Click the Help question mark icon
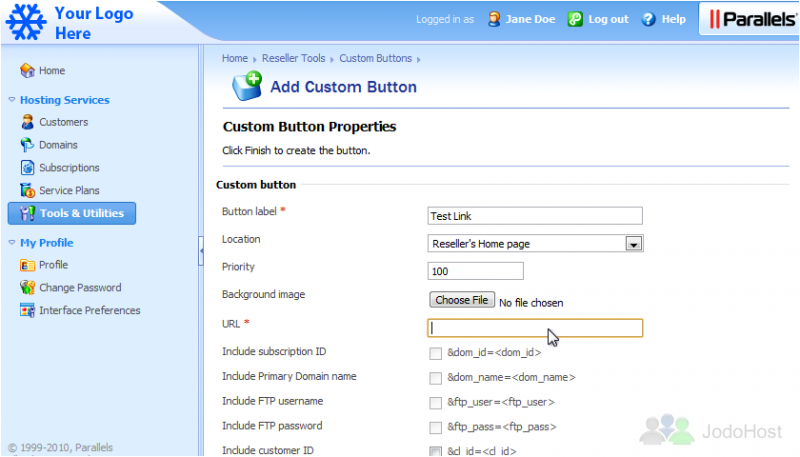Screen dimensions: 800x457 click(x=648, y=19)
